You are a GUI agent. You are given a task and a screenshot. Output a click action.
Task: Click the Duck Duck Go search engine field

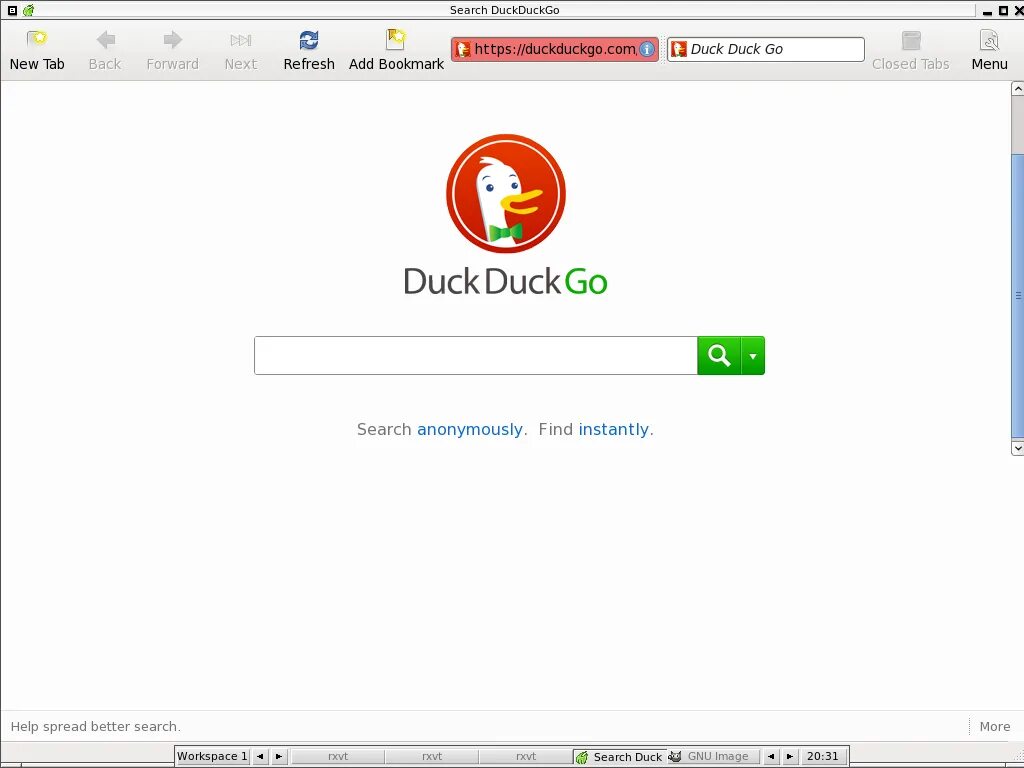(765, 49)
